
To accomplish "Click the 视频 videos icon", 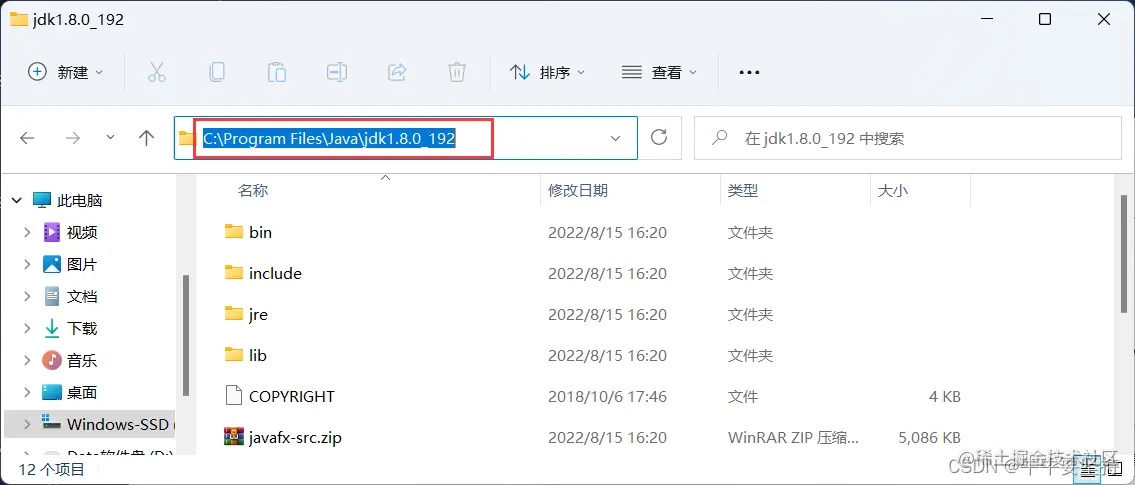I will click(x=51, y=232).
